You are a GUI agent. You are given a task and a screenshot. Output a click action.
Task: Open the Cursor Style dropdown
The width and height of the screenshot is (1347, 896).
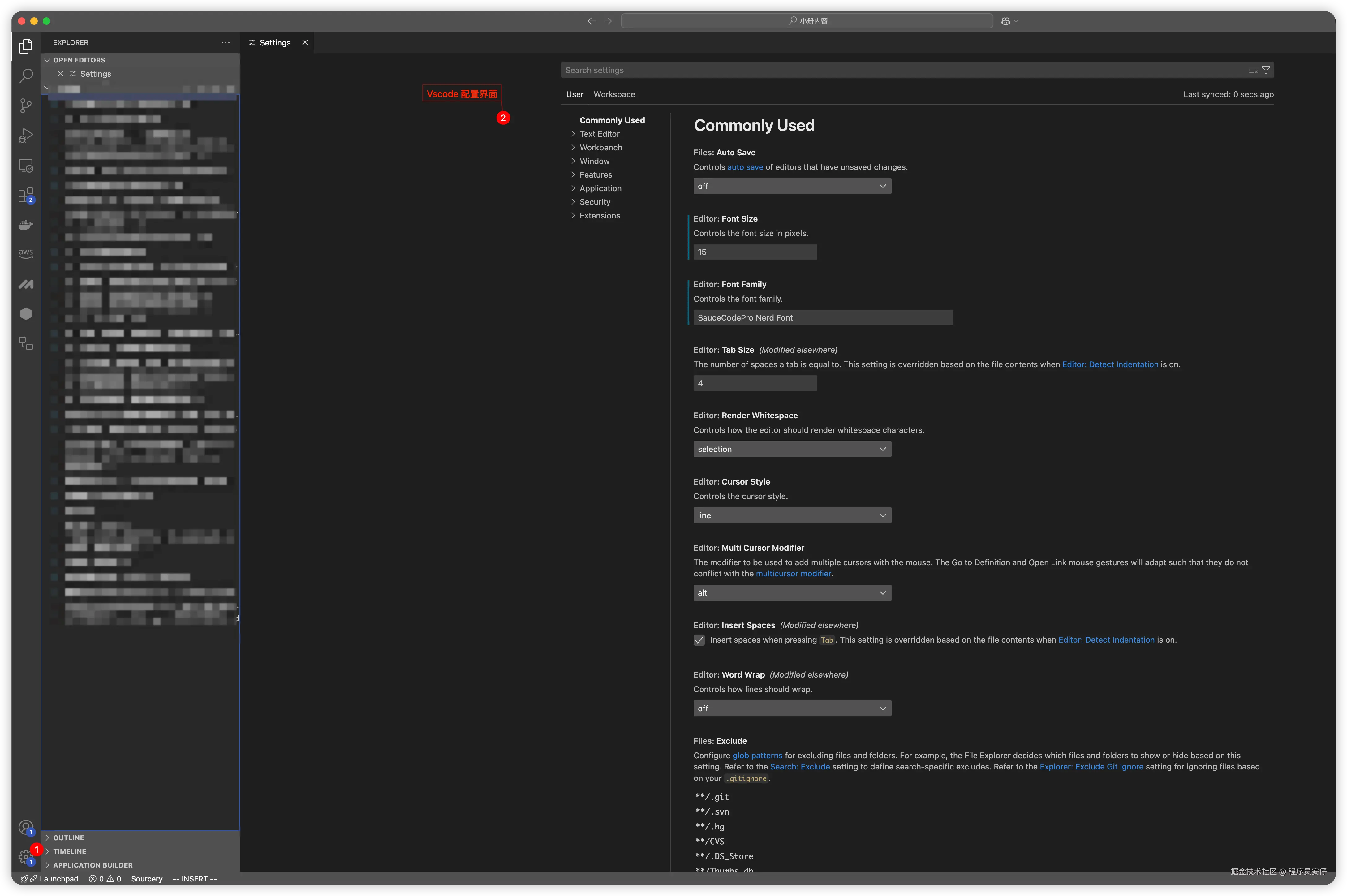[x=792, y=515]
